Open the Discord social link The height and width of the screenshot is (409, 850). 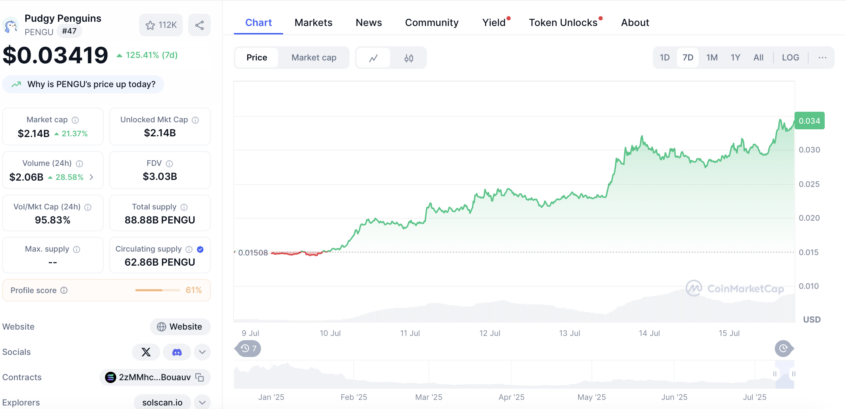click(177, 352)
